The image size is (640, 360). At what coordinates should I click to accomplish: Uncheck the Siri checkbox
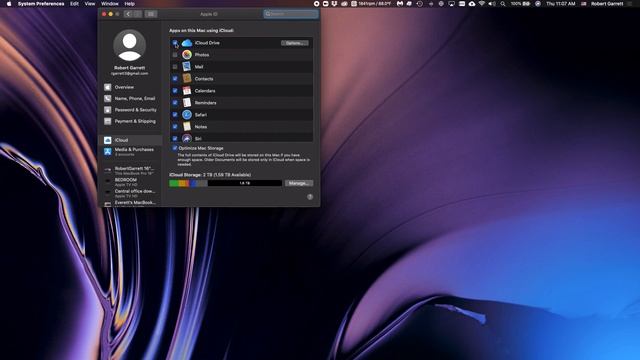pyautogui.click(x=175, y=138)
